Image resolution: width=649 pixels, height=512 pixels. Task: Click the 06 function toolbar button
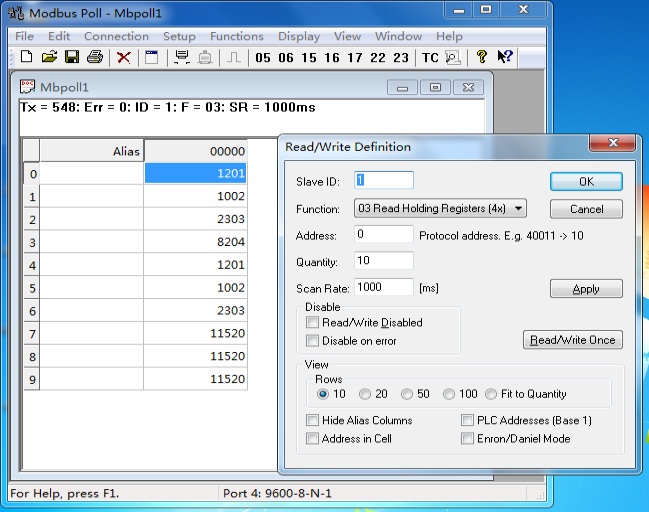(x=286, y=58)
